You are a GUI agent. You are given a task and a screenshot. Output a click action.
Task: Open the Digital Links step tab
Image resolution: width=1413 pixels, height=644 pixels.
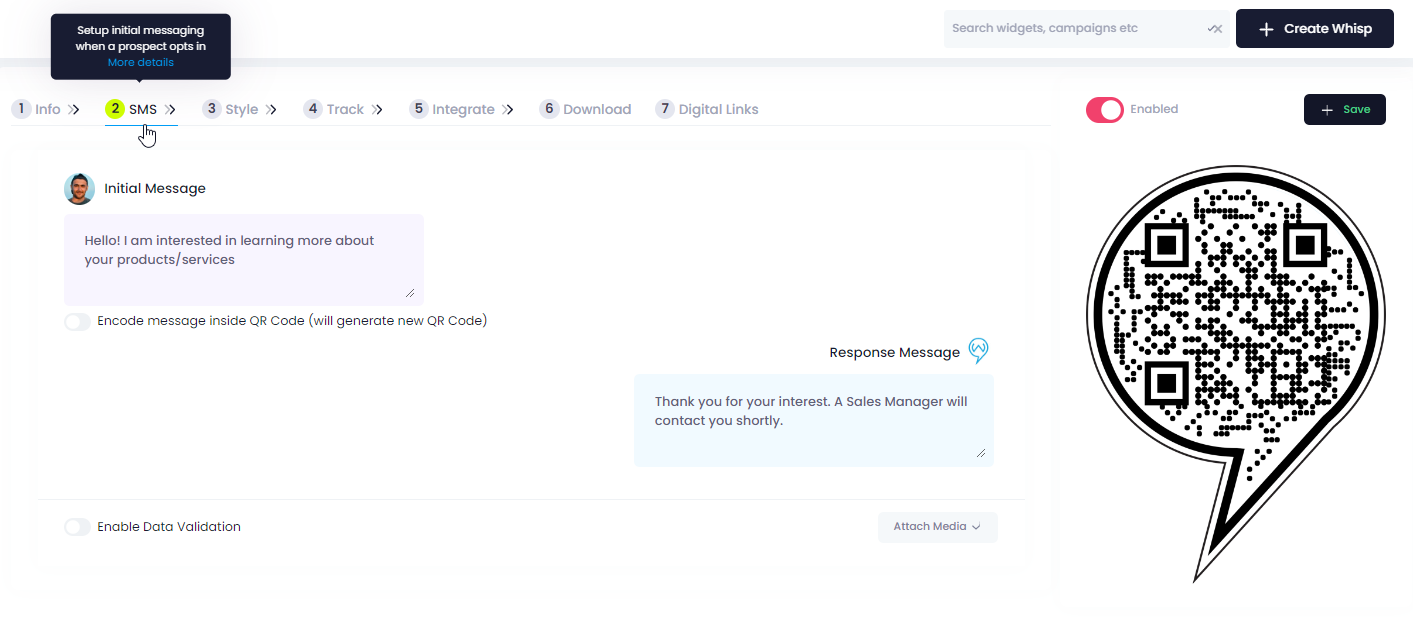[707, 109]
